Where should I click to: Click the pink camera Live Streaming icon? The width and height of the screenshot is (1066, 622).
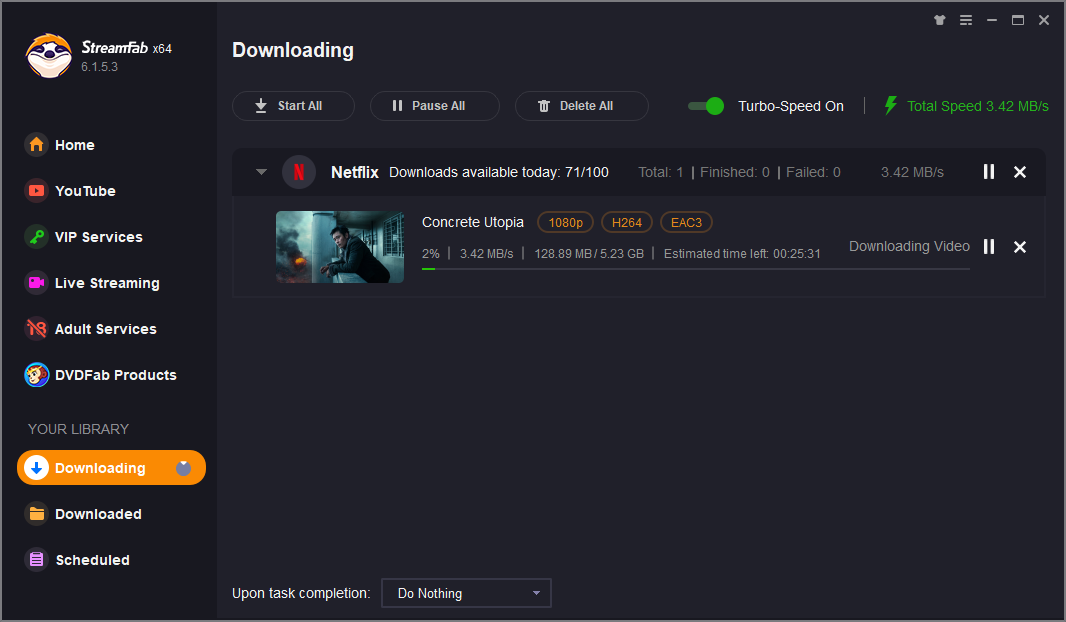pos(37,283)
